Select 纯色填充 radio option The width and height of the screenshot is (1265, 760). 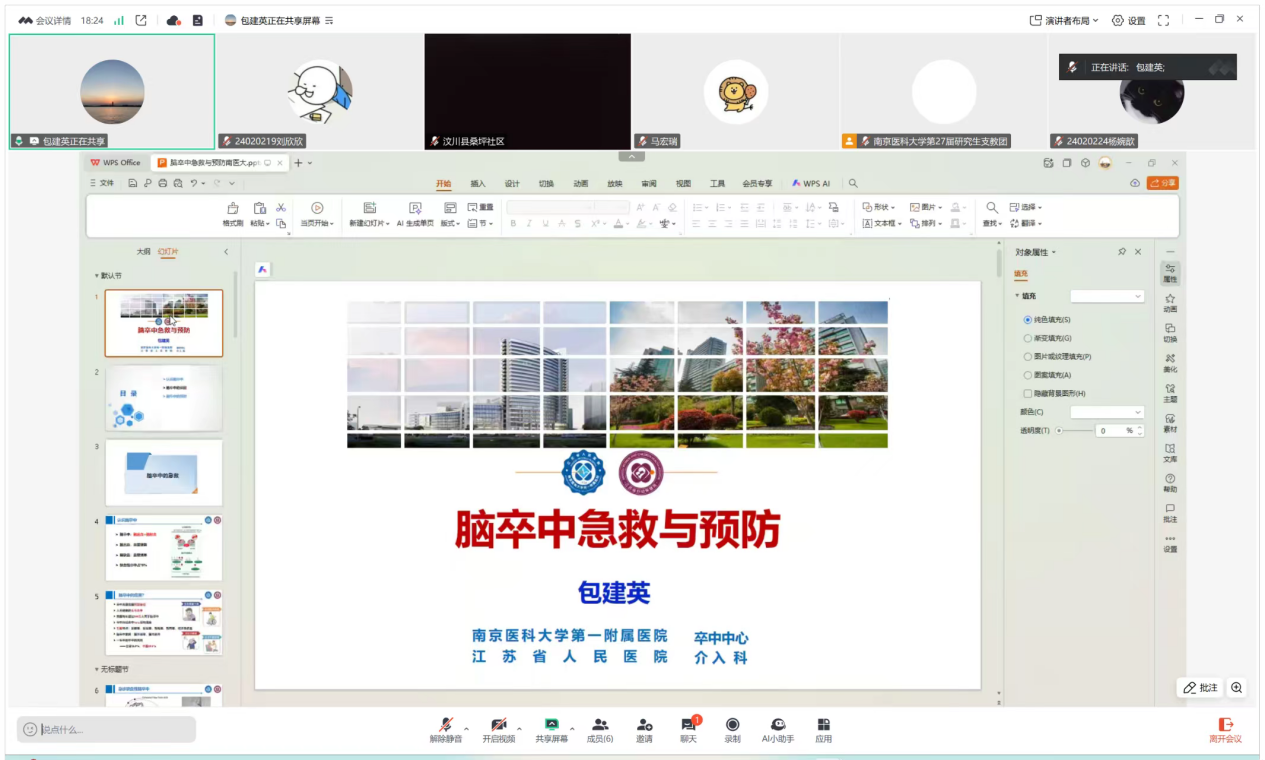pos(1028,320)
